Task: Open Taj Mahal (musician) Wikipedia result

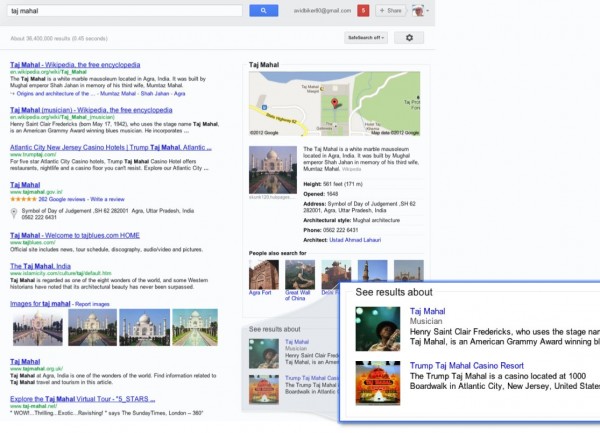Action: [x=91, y=110]
